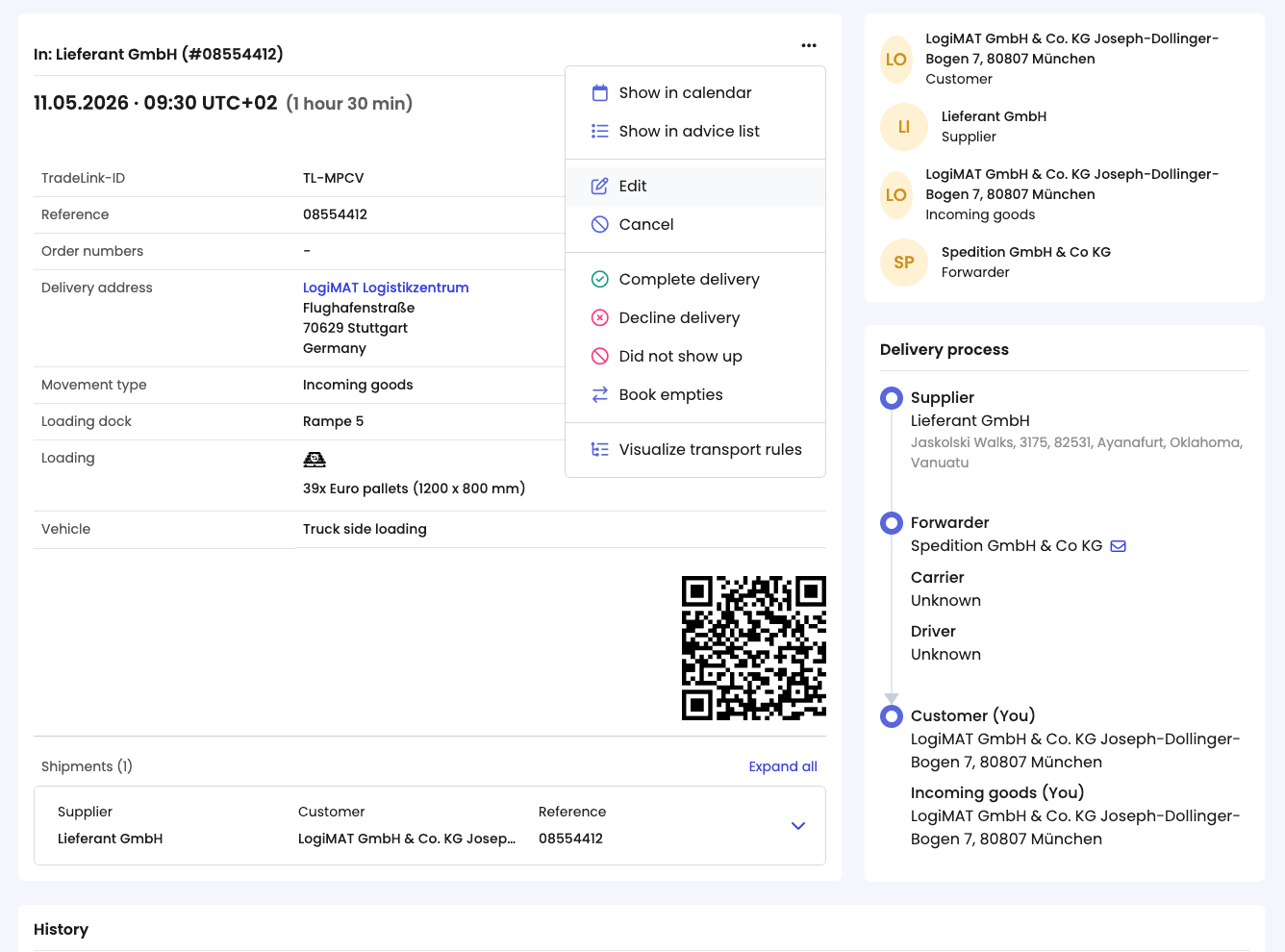Screen dimensions: 1285x952
Task: Click the text 39x Euro pallets (1200 x 800 mm)
Action: (415, 489)
